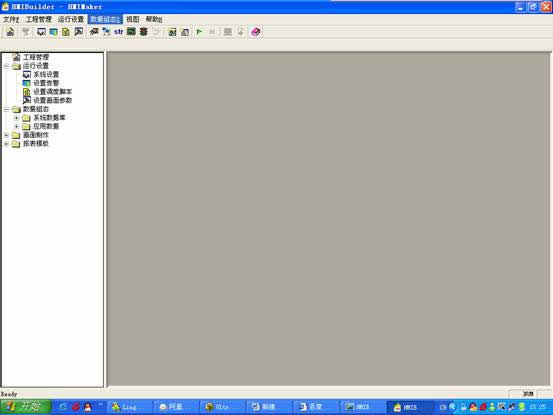This screenshot has width=553, height=415.
Task: Open the 视图 menu
Action: pos(133,19)
